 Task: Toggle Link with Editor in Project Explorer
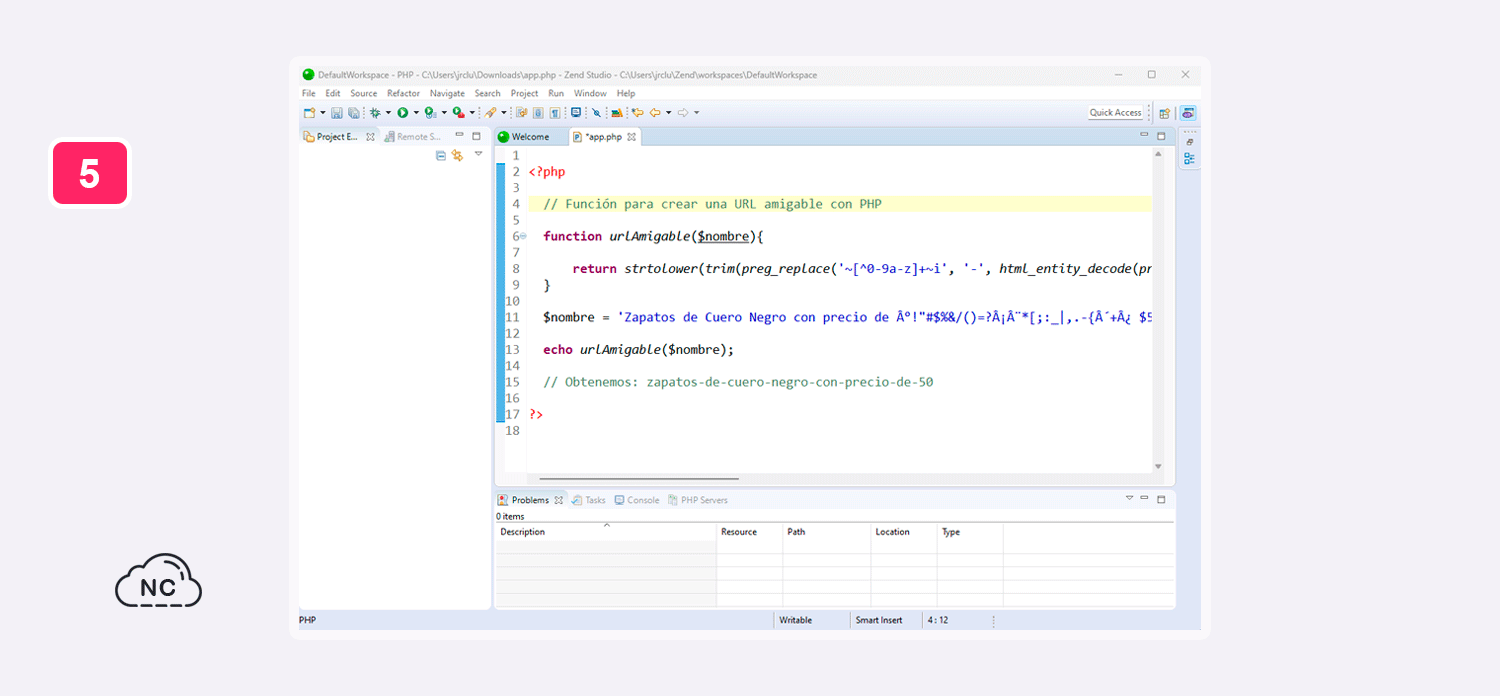tap(457, 155)
